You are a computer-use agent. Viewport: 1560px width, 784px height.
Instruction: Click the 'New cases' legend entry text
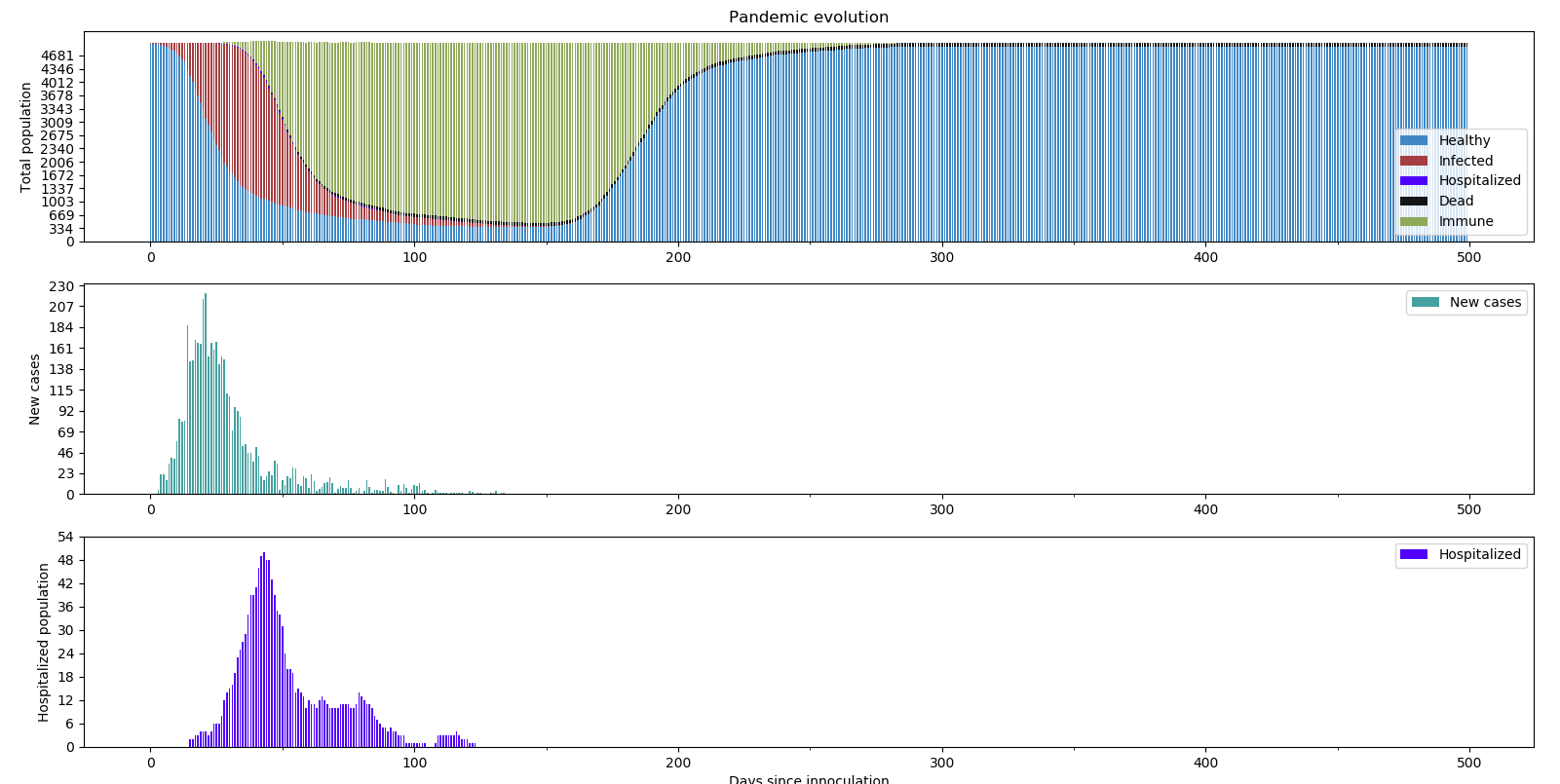tap(1485, 302)
